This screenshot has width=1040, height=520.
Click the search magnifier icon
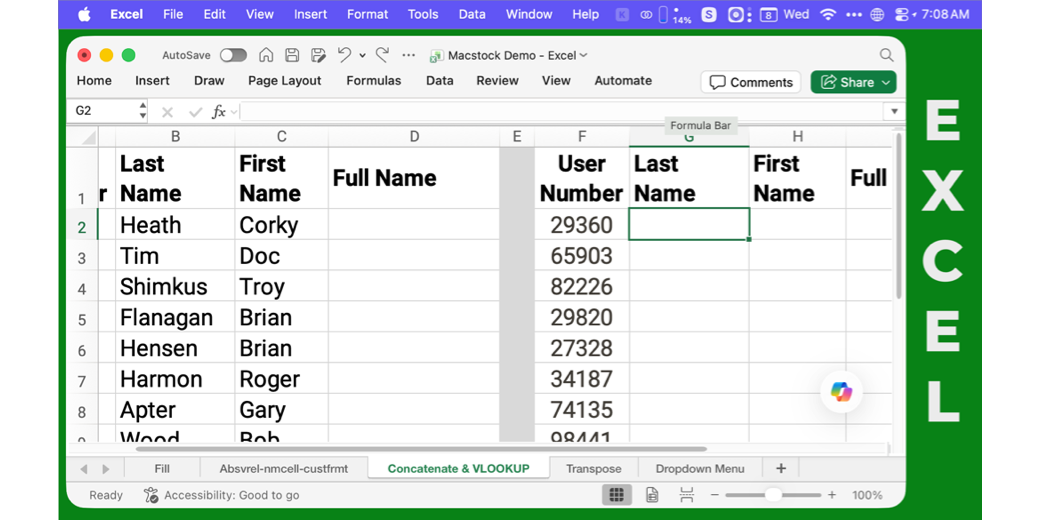(x=886, y=55)
